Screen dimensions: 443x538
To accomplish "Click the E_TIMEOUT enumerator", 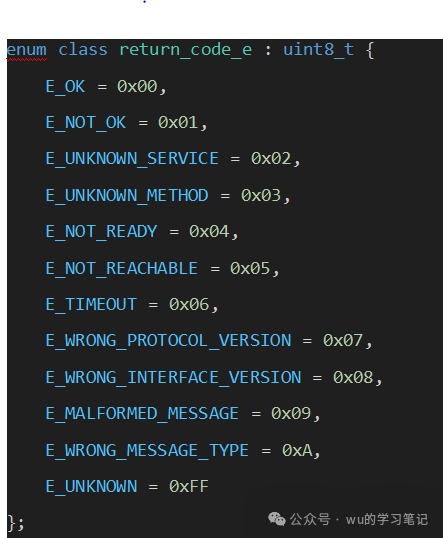I will pos(91,305).
